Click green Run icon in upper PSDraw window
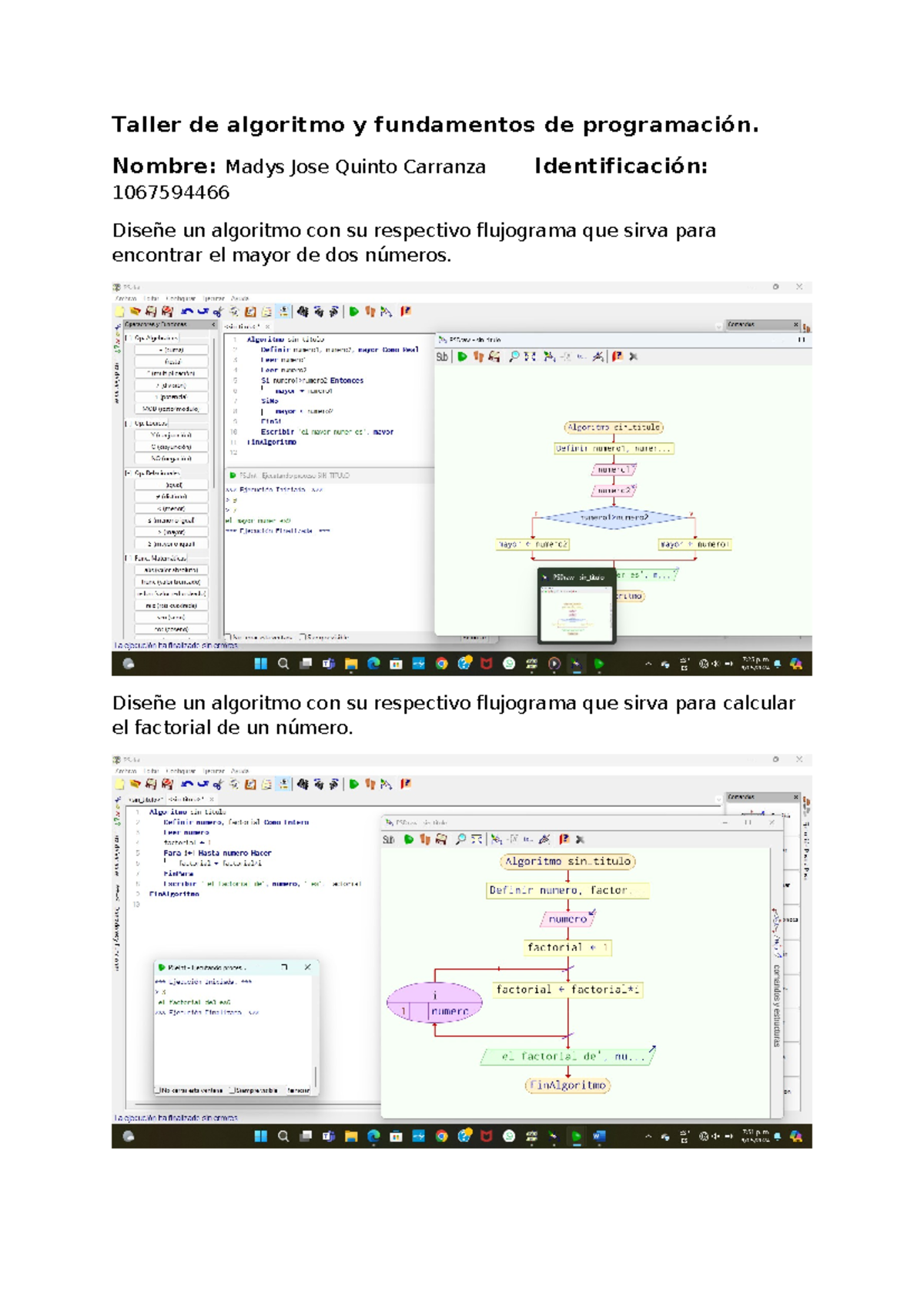This screenshot has height=1306, width=924. (462, 357)
